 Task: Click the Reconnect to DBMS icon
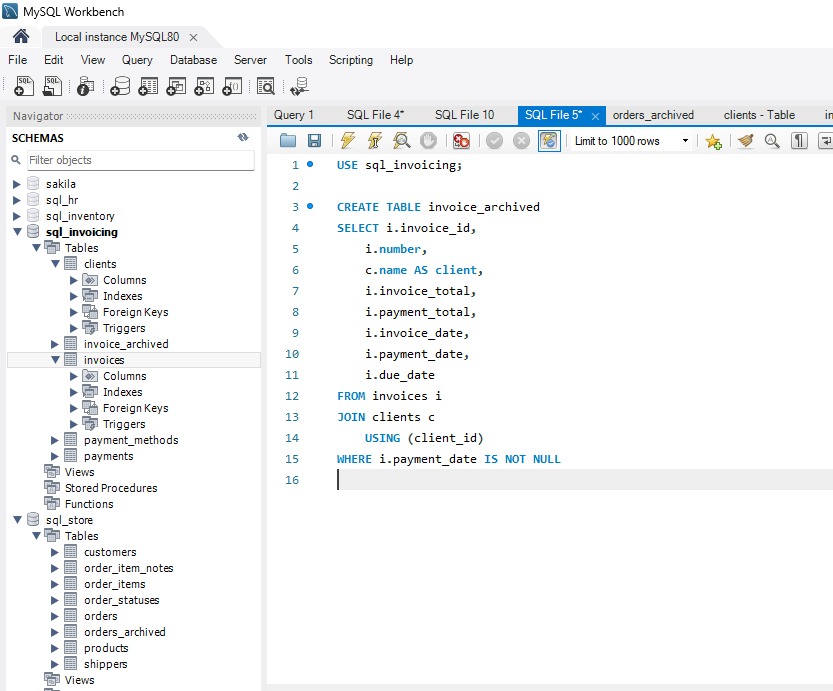tap(298, 87)
